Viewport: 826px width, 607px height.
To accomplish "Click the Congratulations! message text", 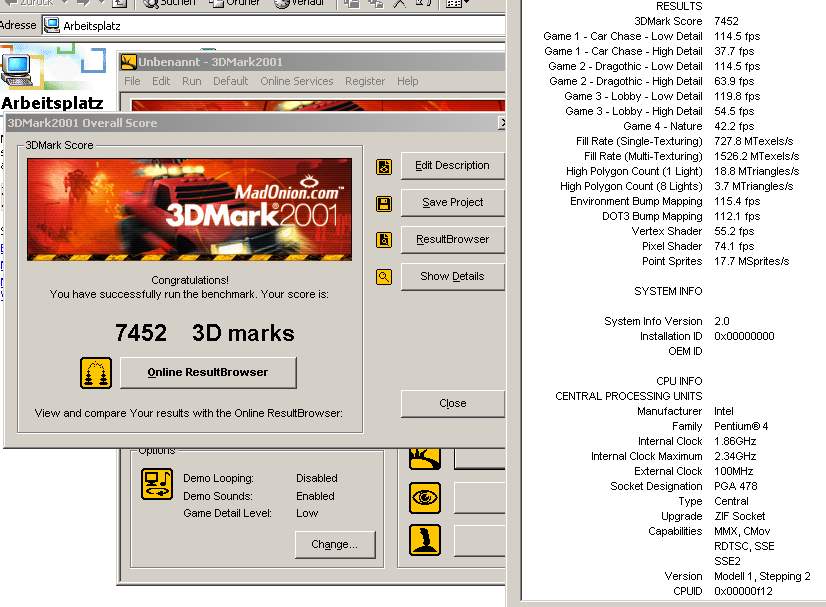I will tap(190, 280).
